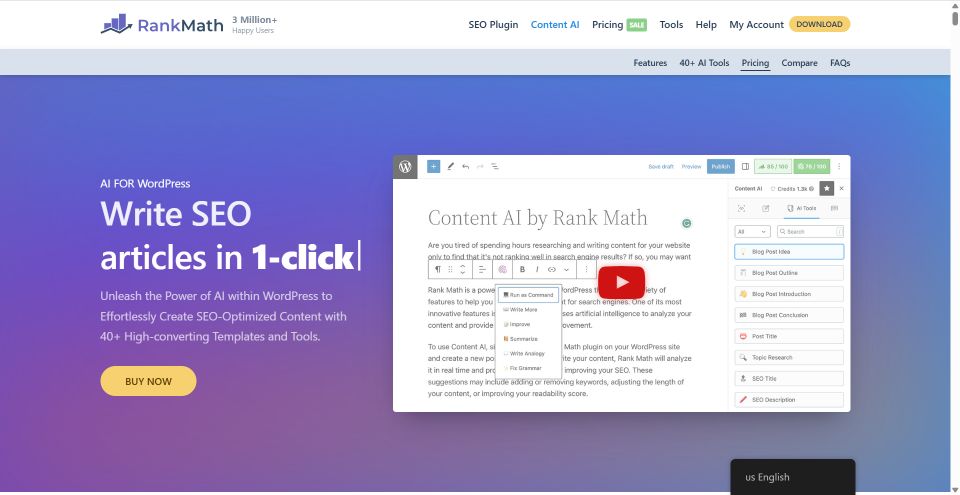Click the BUY NOW button
Image resolution: width=960 pixels, height=495 pixels.
148,381
